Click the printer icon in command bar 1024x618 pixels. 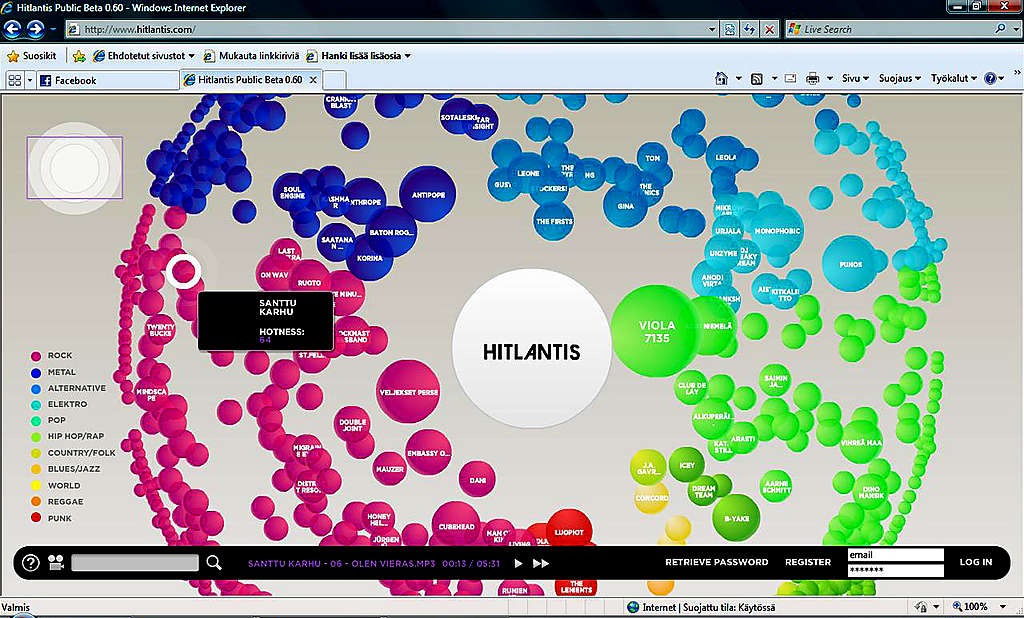812,78
